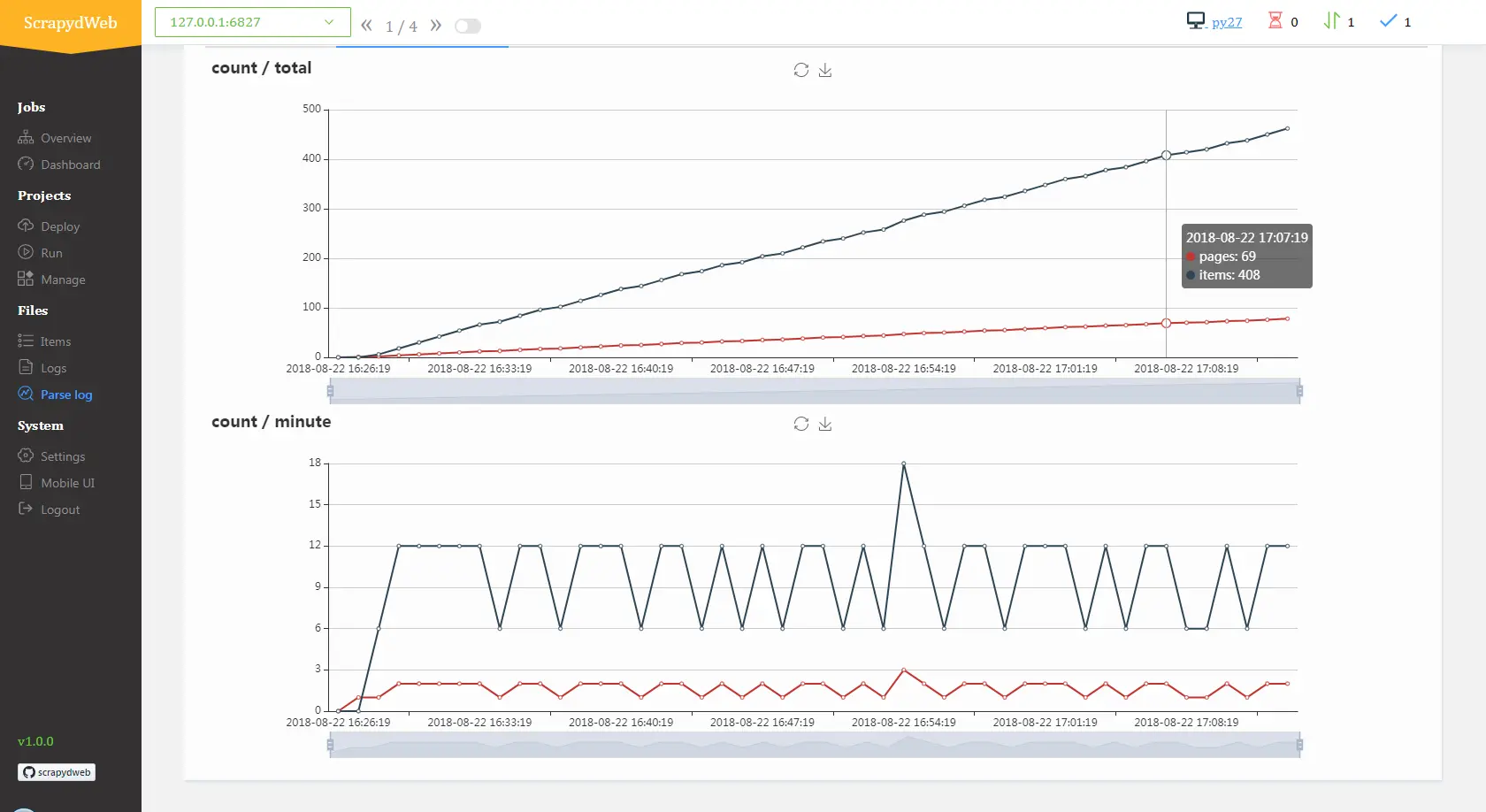
Task: Click left zoom handle of count / total chart
Action: click(x=330, y=390)
